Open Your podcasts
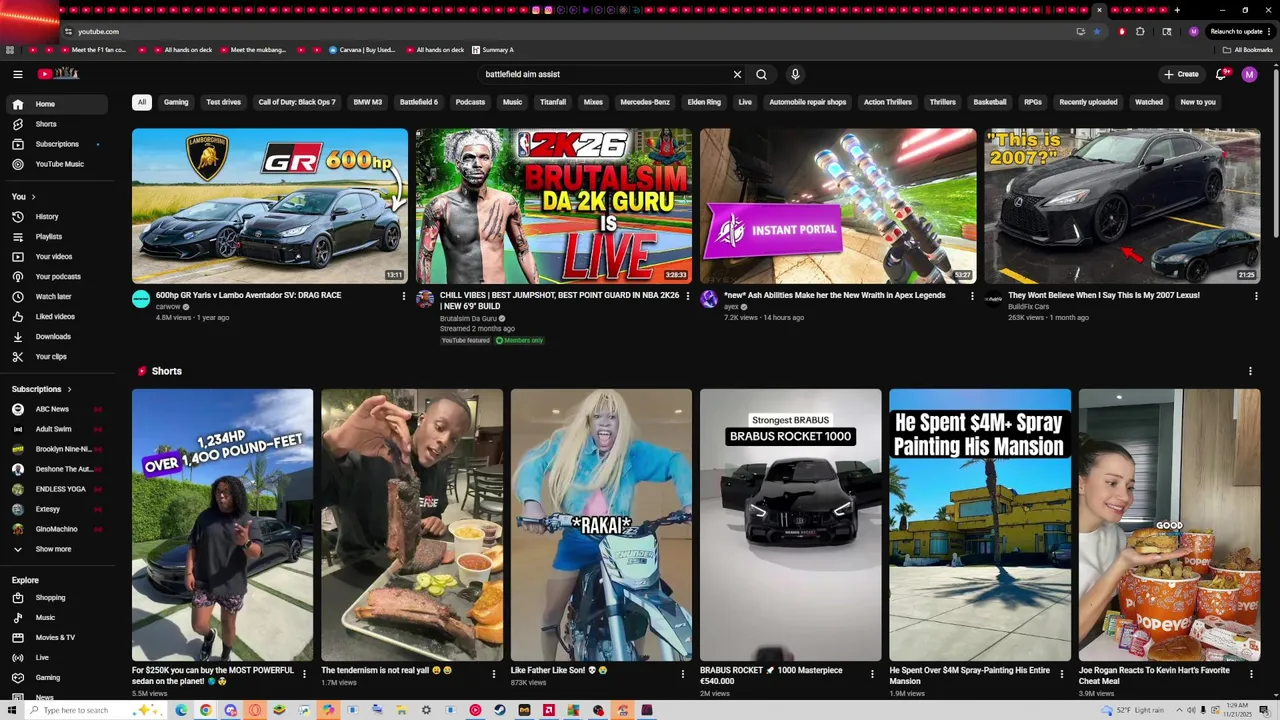 56,277
